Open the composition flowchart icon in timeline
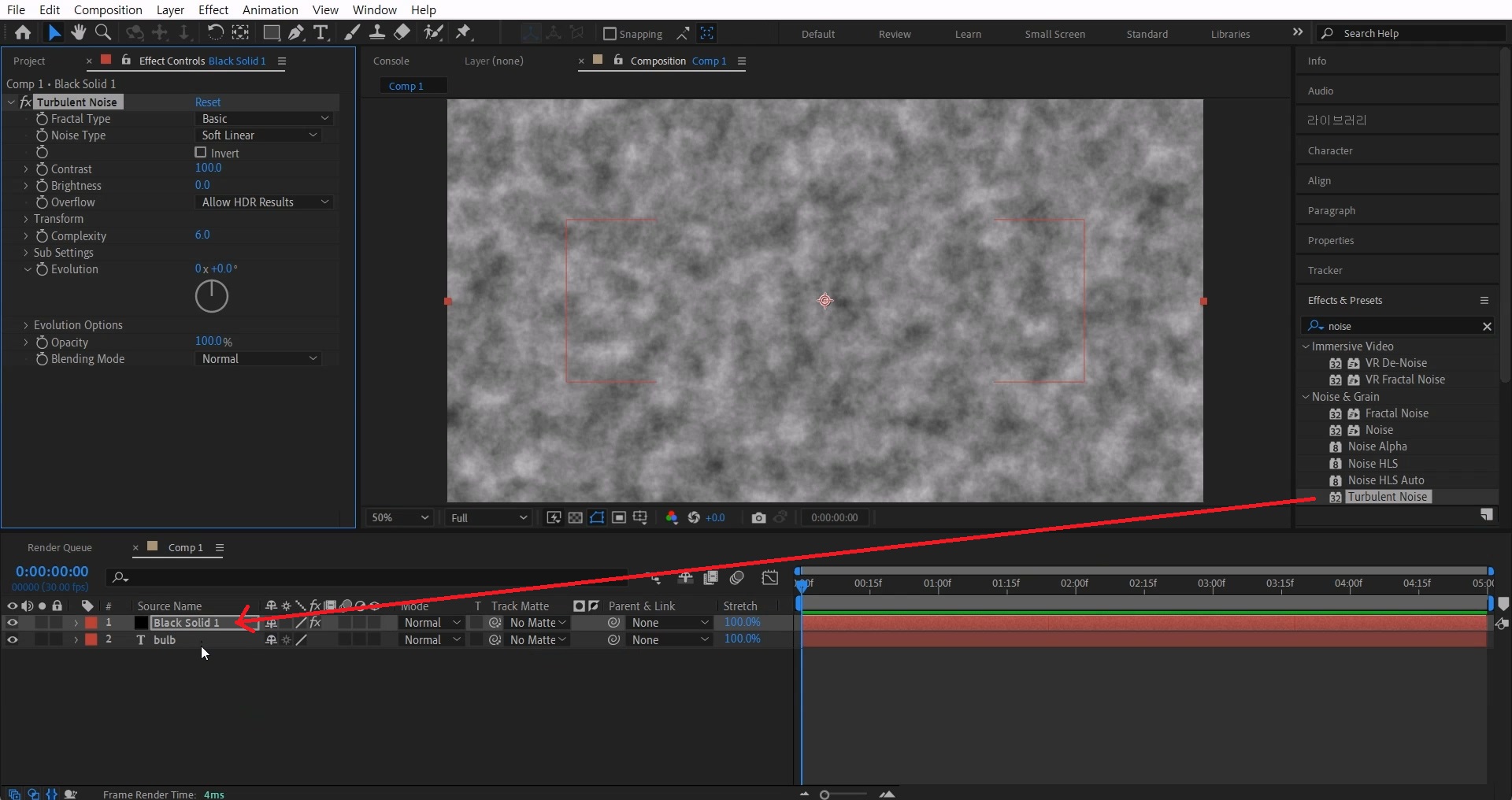 tap(656, 579)
